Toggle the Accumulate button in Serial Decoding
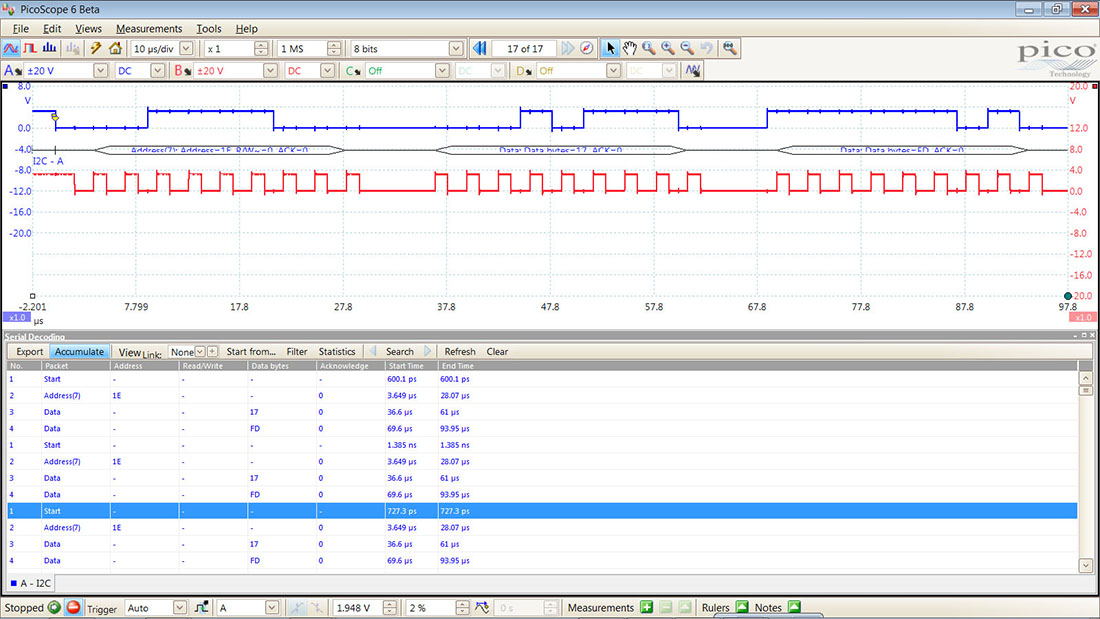This screenshot has width=1100, height=619. pyautogui.click(x=79, y=352)
